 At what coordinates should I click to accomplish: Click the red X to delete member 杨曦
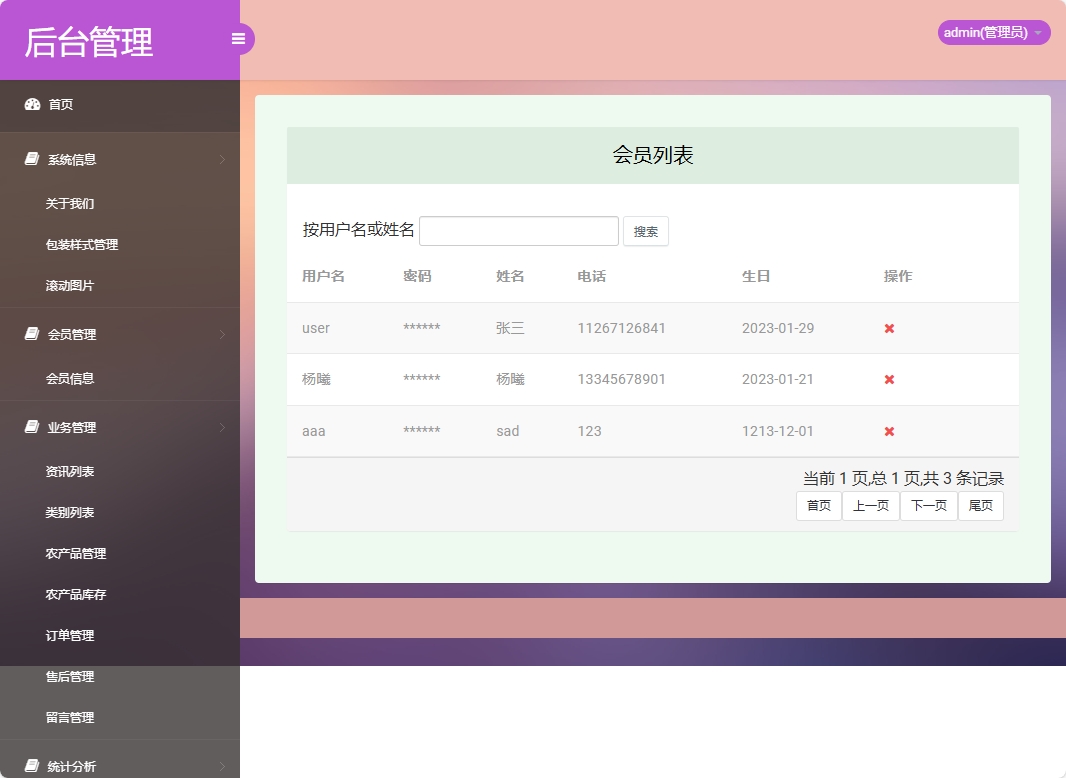point(888,379)
